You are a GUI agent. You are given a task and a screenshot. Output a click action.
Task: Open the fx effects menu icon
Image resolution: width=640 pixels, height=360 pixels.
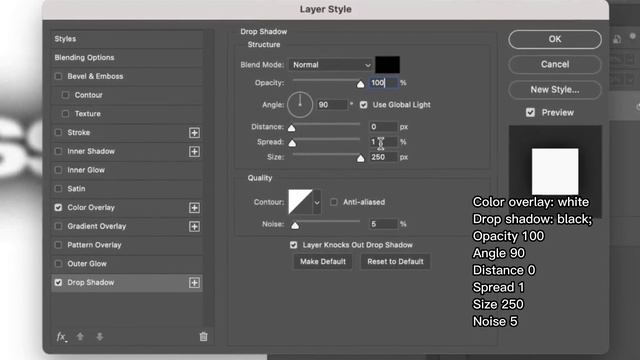click(x=62, y=337)
